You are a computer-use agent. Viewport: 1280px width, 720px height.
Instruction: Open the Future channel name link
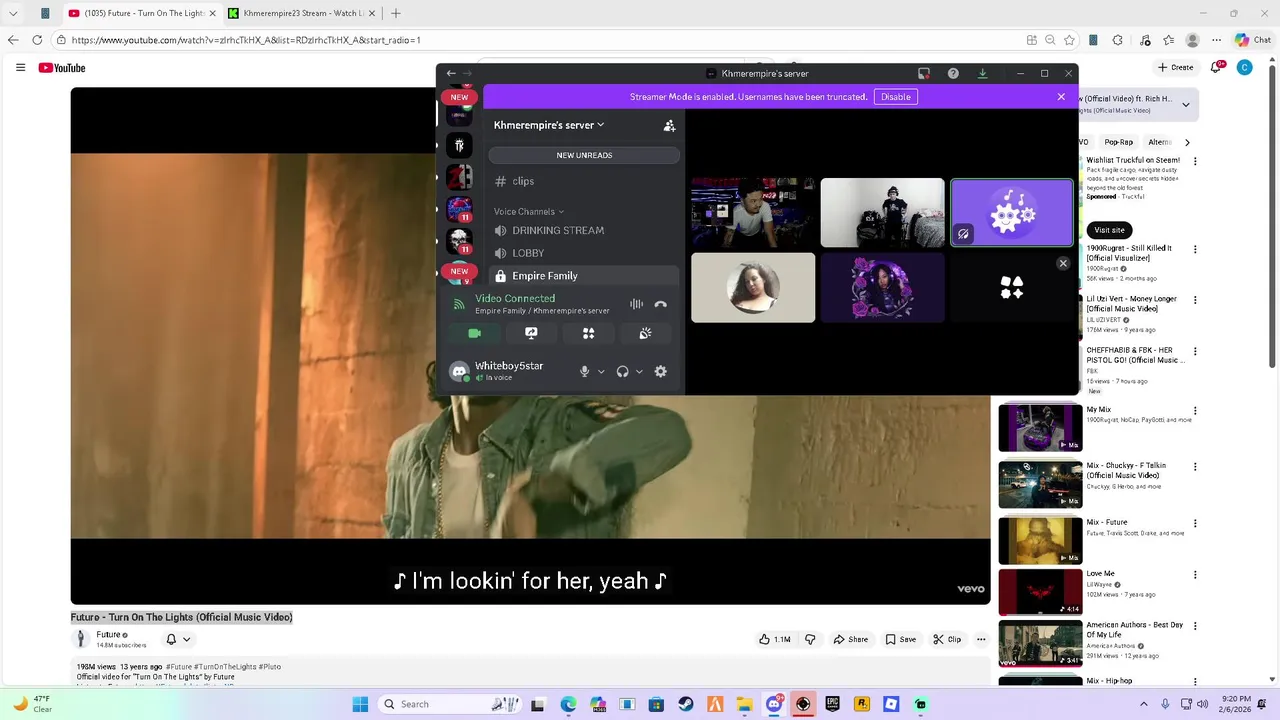point(108,635)
